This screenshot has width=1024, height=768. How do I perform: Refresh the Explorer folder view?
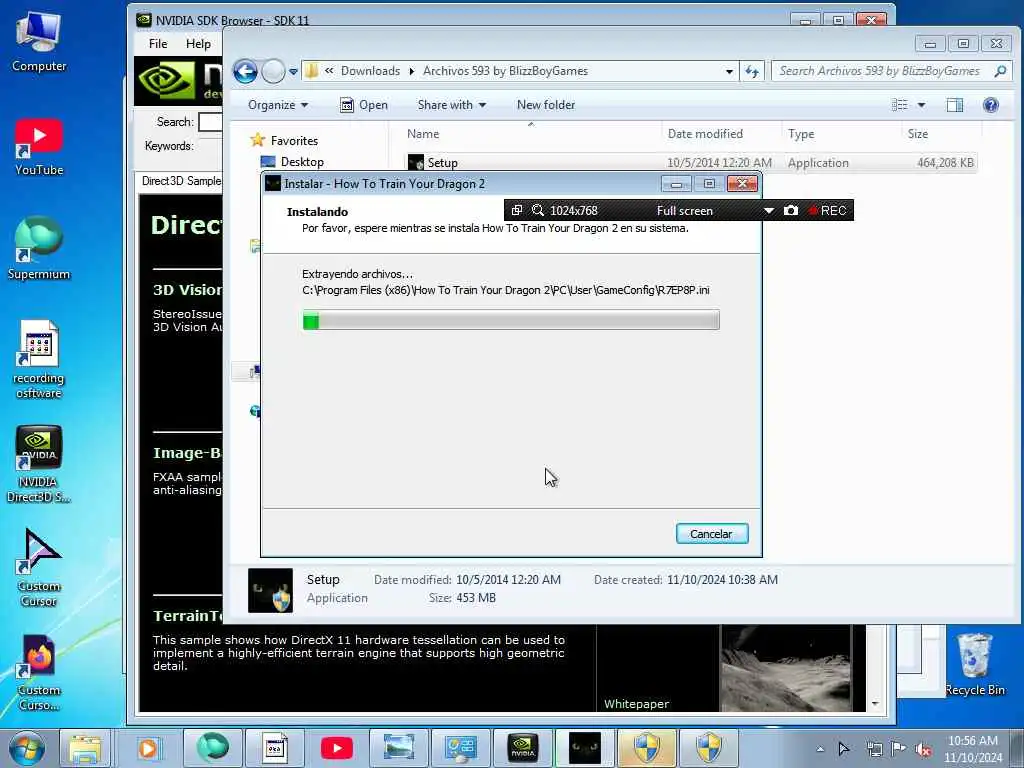click(752, 71)
